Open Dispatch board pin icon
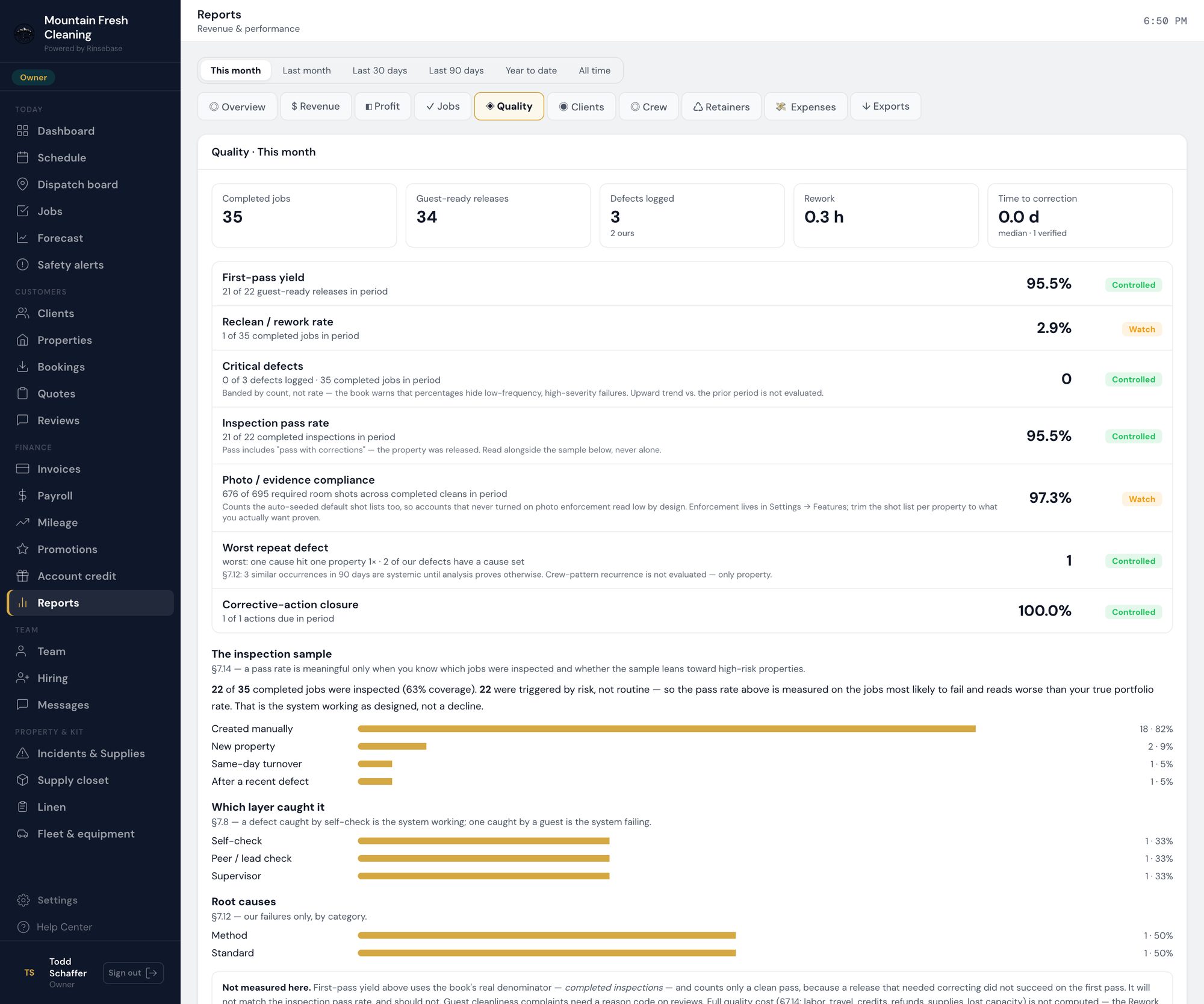The width and height of the screenshot is (1204, 1004). pos(22,184)
